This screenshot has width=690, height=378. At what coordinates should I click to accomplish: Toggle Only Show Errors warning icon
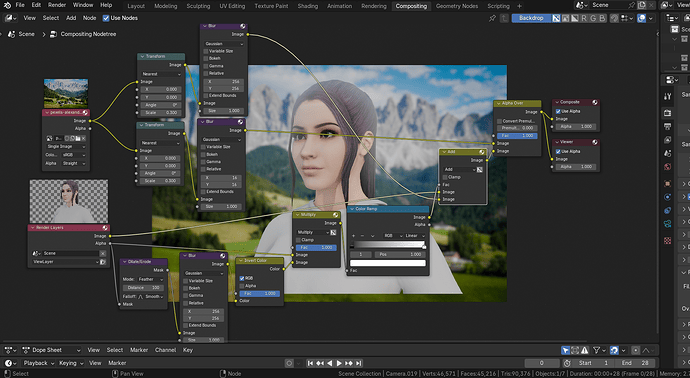[584, 350]
